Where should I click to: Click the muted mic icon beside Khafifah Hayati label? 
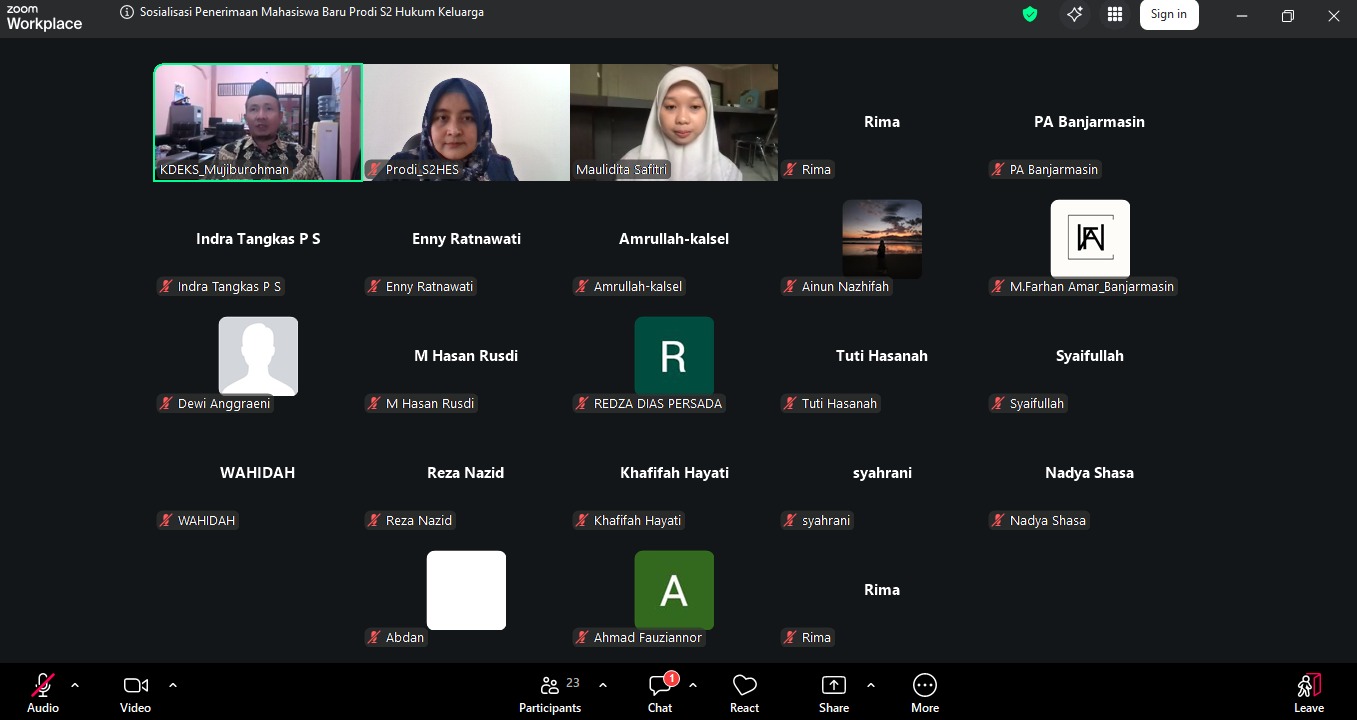pos(582,521)
